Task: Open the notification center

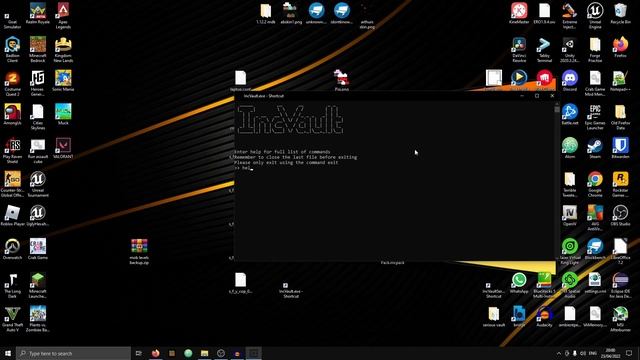Action: click(629, 353)
